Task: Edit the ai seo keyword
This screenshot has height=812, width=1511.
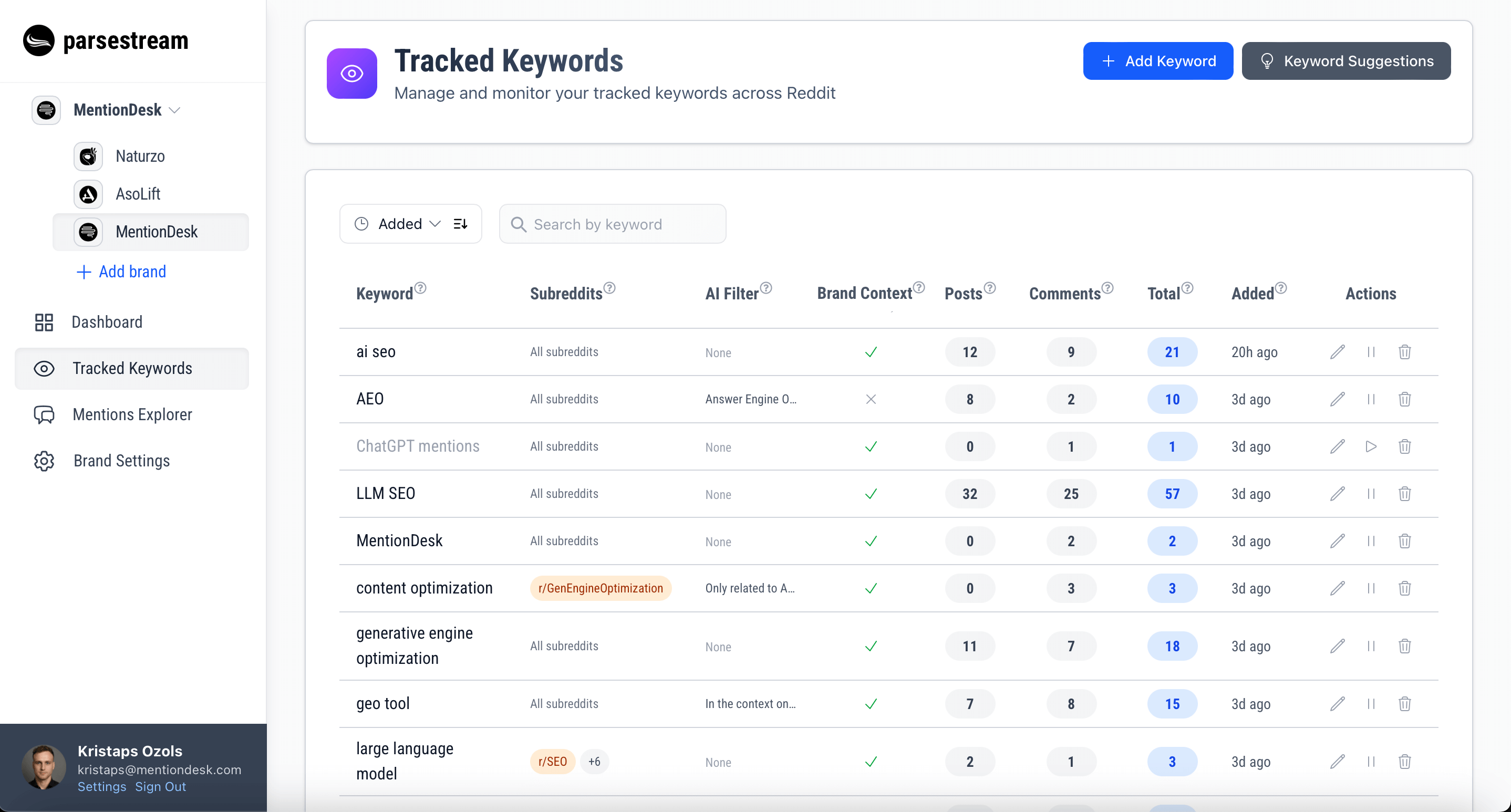Action: (1337, 352)
